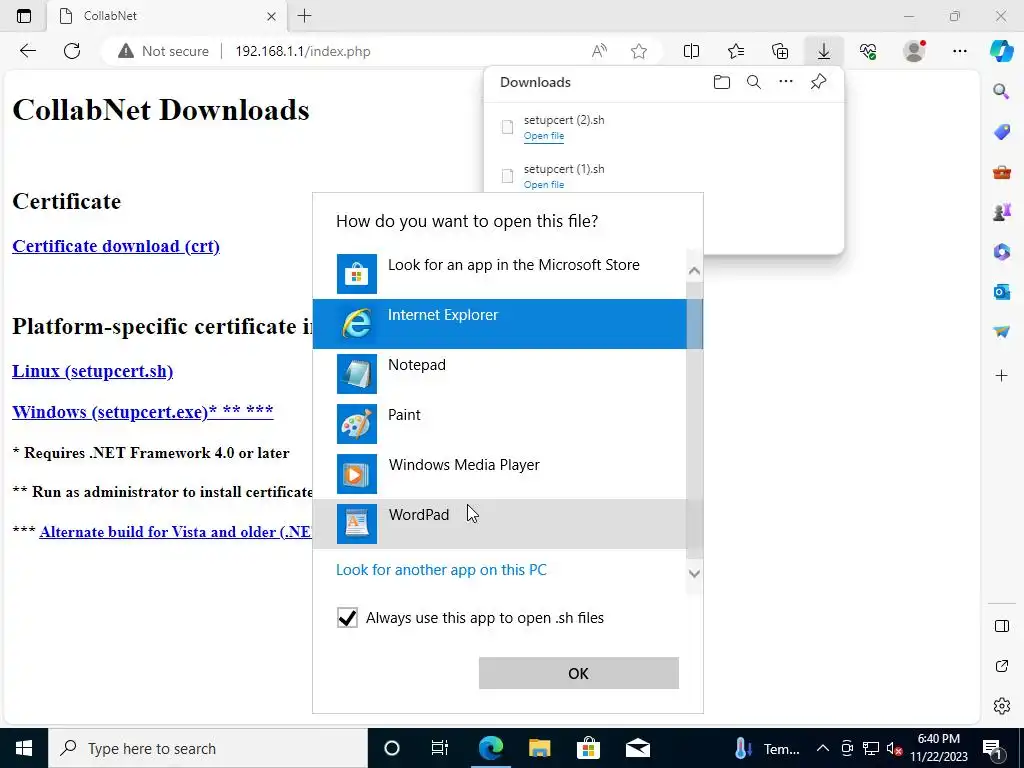Click taskbar Type here to search box
This screenshot has width=1024, height=768.
[208, 748]
